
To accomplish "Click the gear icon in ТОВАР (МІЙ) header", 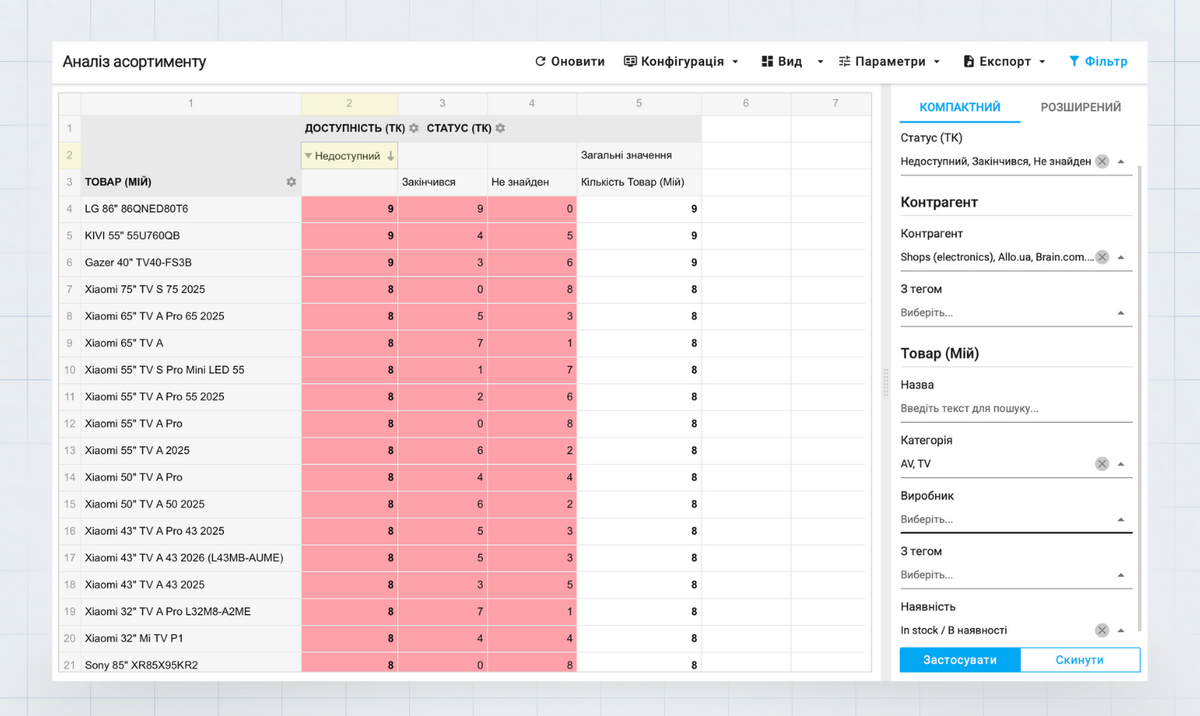I will point(291,182).
